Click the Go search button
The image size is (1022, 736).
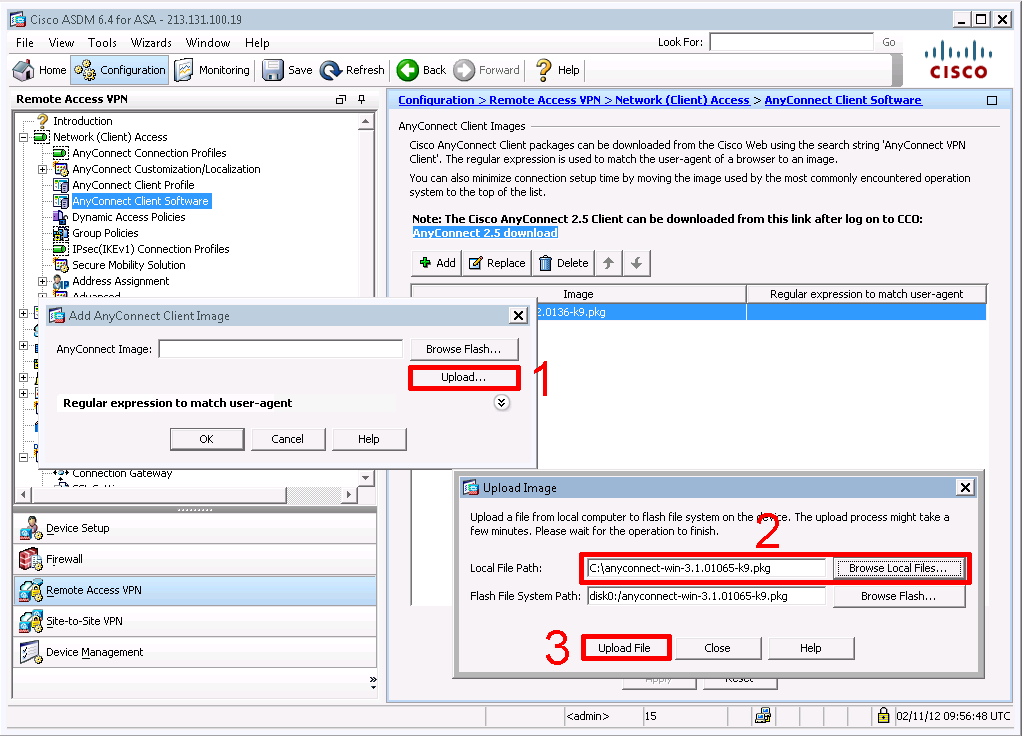coord(889,42)
